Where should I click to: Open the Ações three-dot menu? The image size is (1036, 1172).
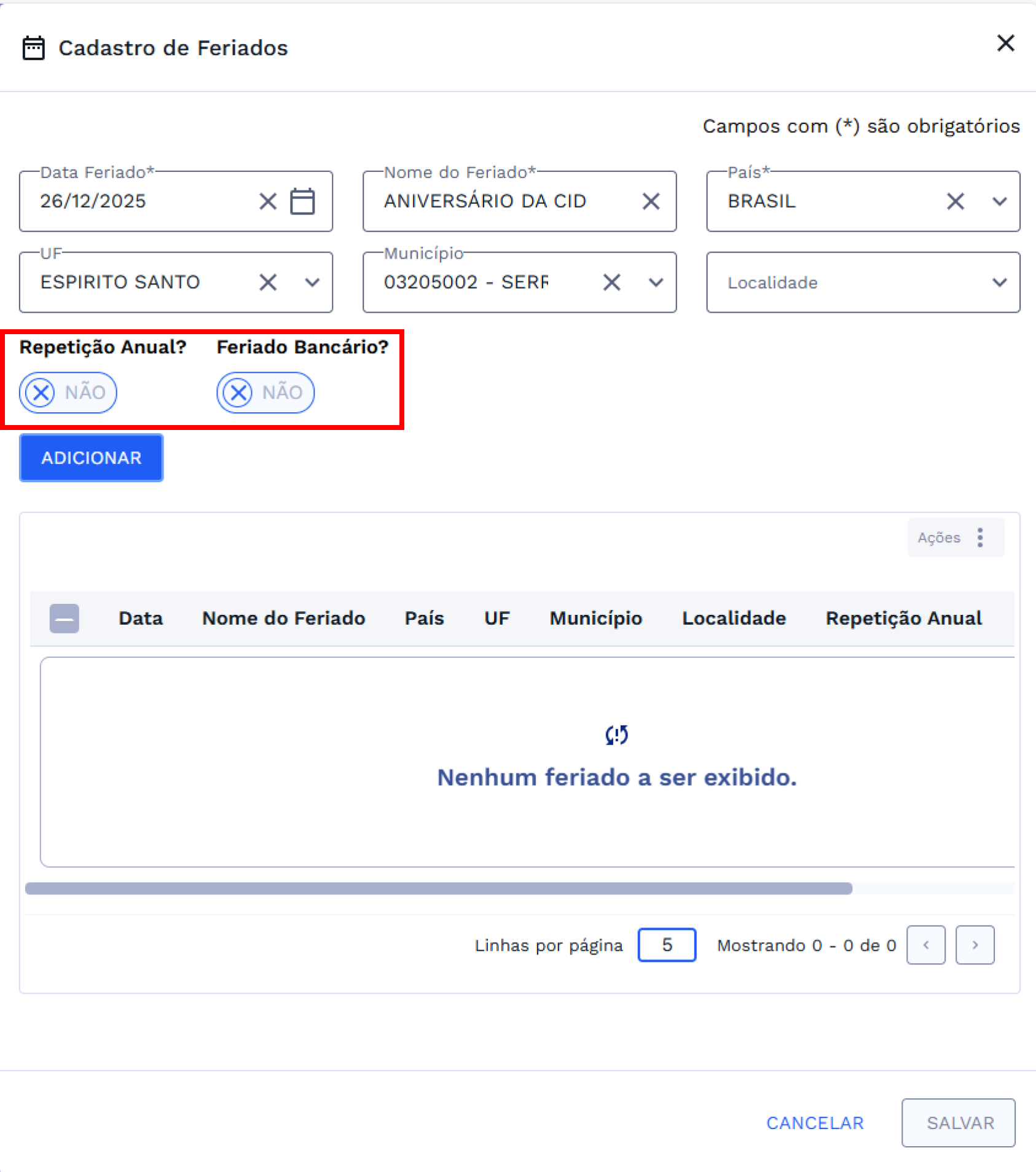point(980,537)
